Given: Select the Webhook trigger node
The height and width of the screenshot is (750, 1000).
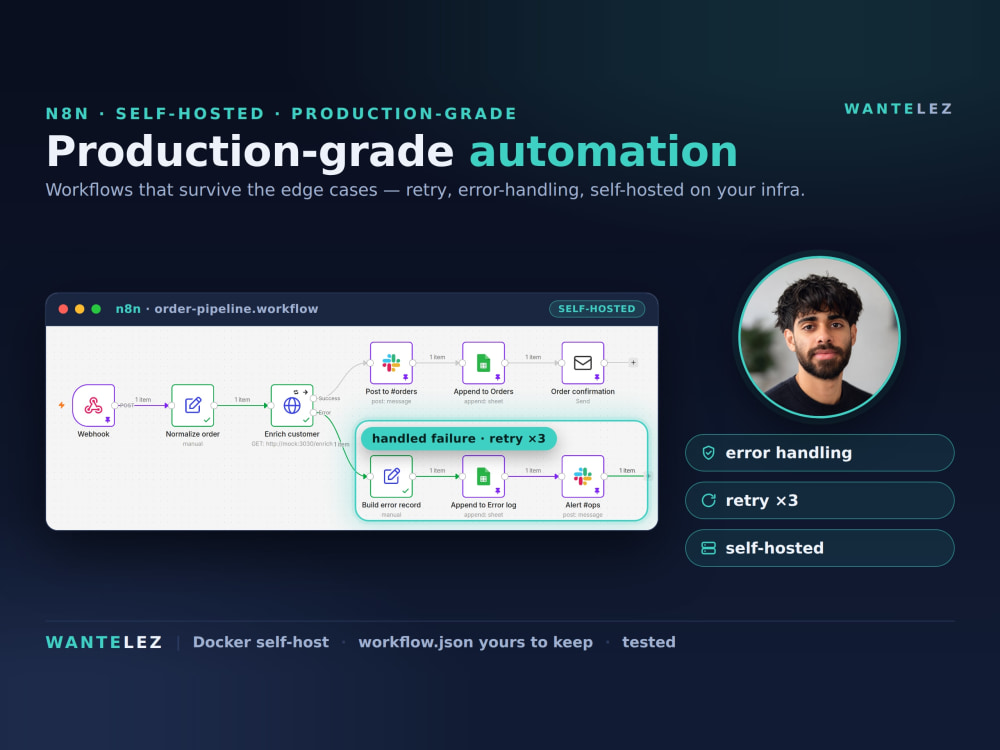Looking at the screenshot, I should click(x=93, y=405).
